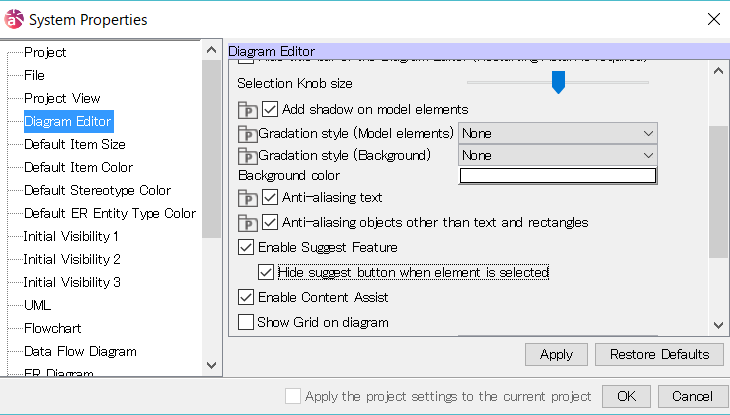Toggle Add shadow on model elements checkbox
The height and width of the screenshot is (415, 730).
[270, 109]
